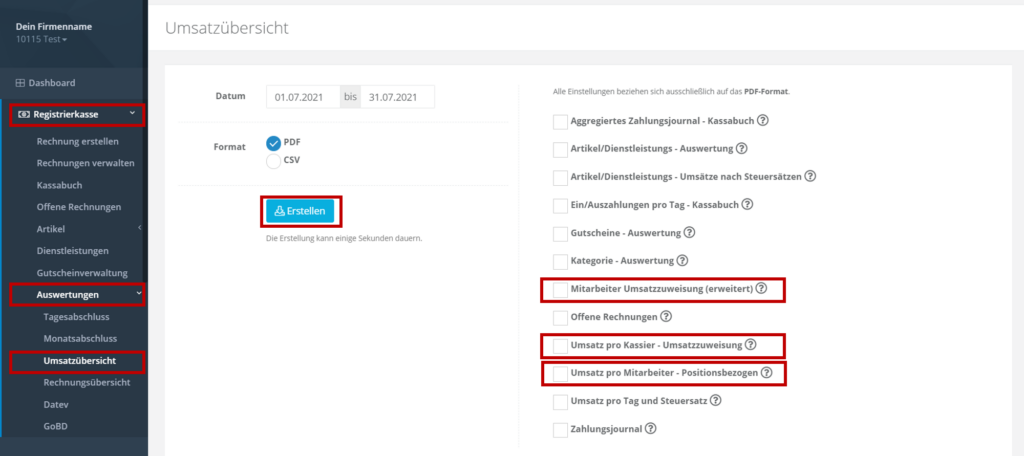Viewport: 1024px width, 456px height.
Task: Open help for Umsatz pro Tag und Steuersatz
Action: (715, 400)
